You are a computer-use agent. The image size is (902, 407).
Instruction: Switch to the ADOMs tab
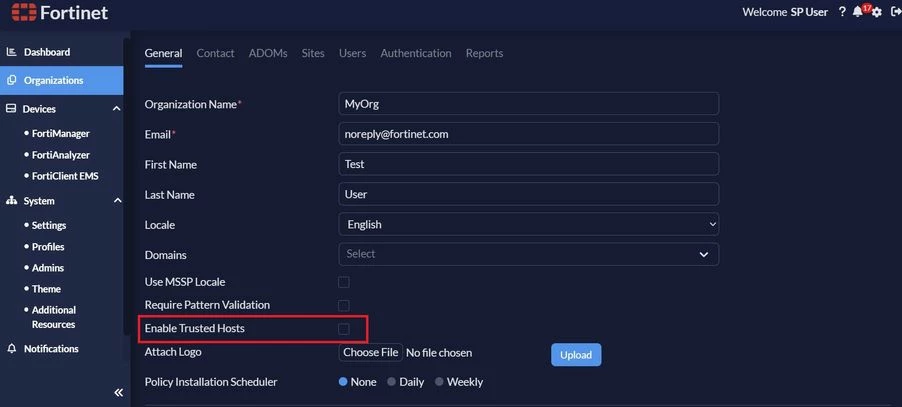[268, 53]
